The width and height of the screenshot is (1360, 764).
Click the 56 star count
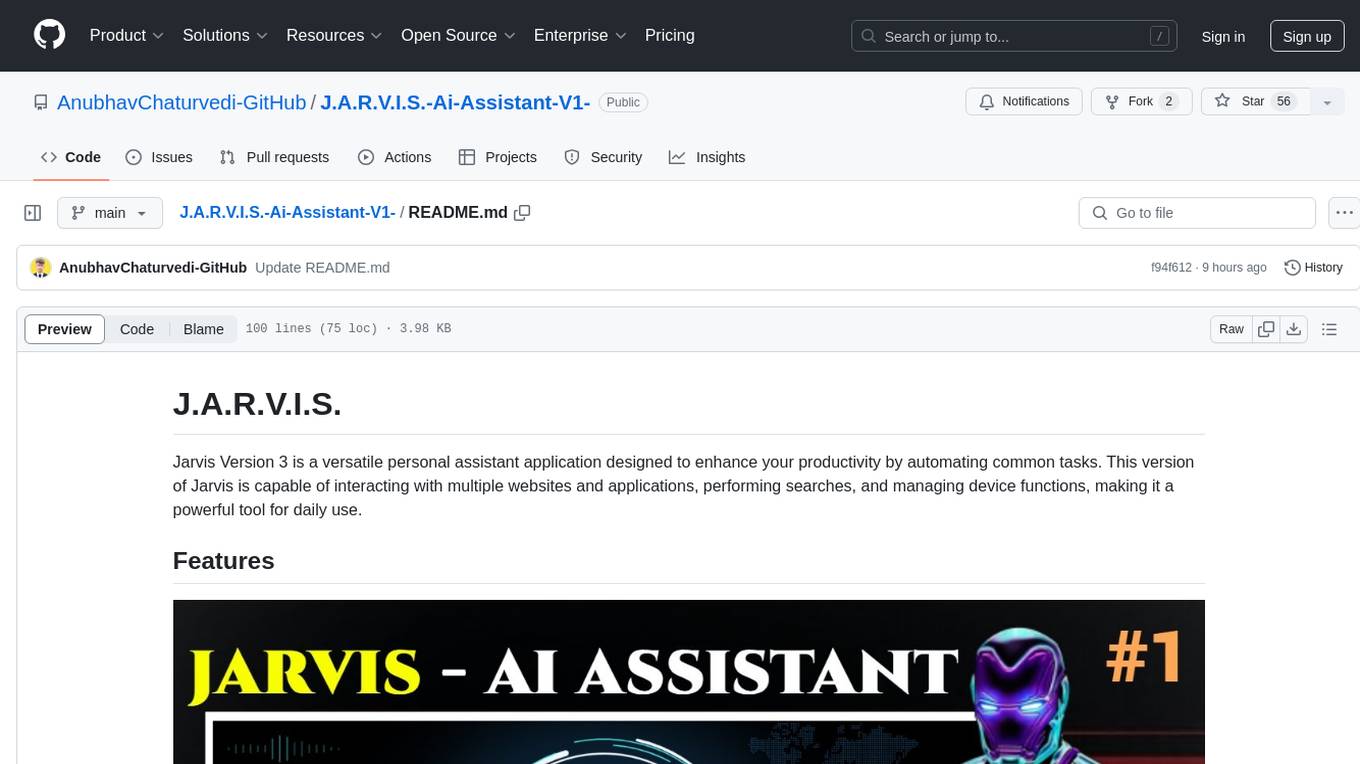point(1284,102)
